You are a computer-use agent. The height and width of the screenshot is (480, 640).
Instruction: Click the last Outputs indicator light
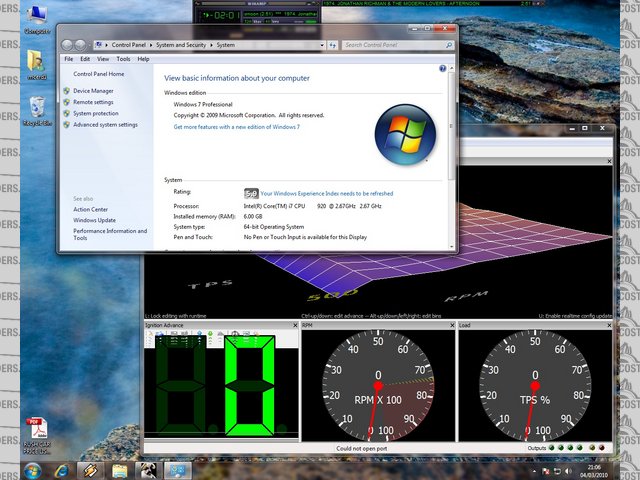[x=602, y=448]
